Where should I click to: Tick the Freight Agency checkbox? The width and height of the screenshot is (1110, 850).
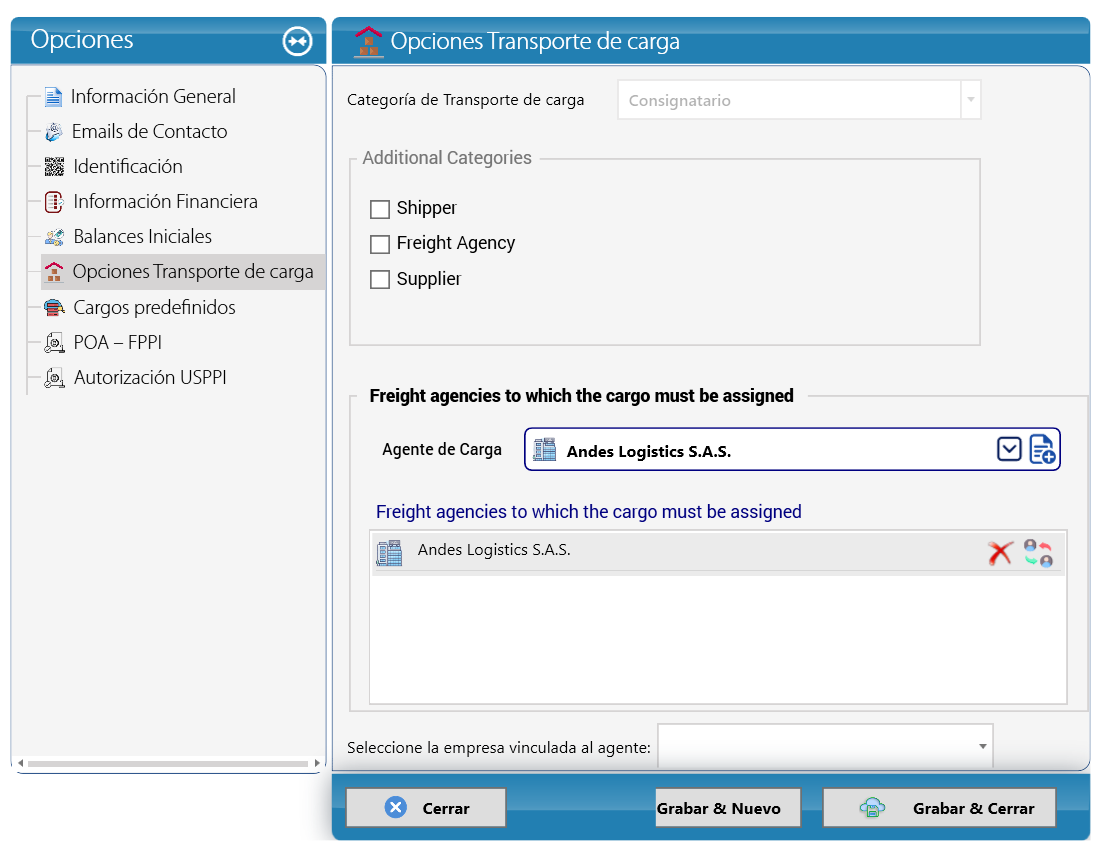(x=380, y=244)
